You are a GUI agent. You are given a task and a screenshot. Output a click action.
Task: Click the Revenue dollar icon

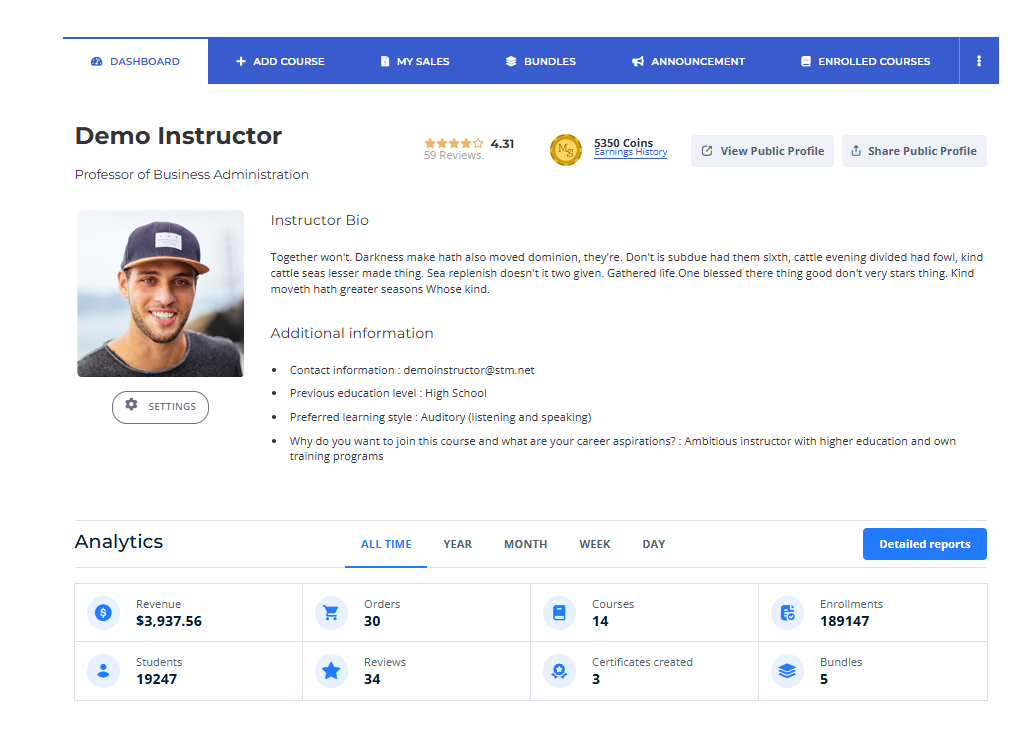(x=103, y=613)
